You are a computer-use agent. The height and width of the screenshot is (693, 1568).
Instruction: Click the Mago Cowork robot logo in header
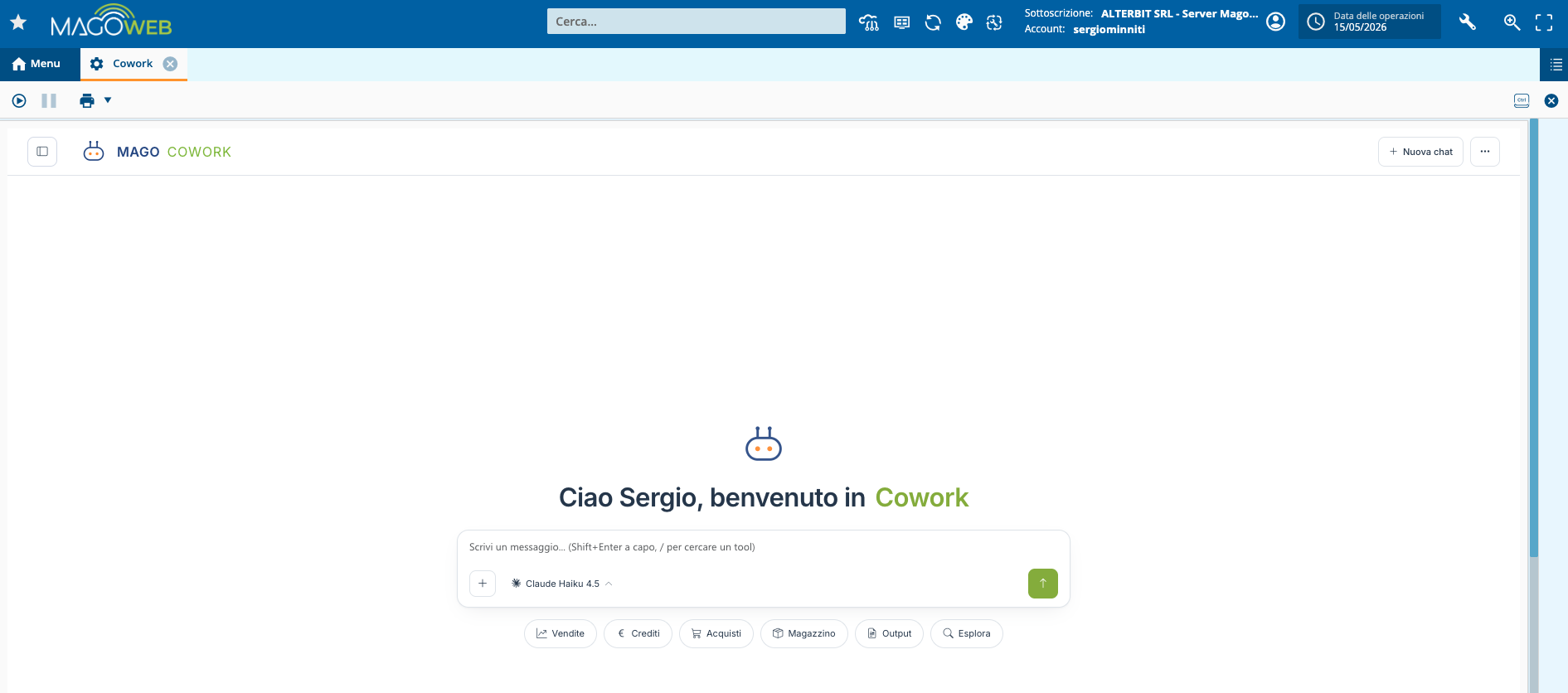point(94,151)
